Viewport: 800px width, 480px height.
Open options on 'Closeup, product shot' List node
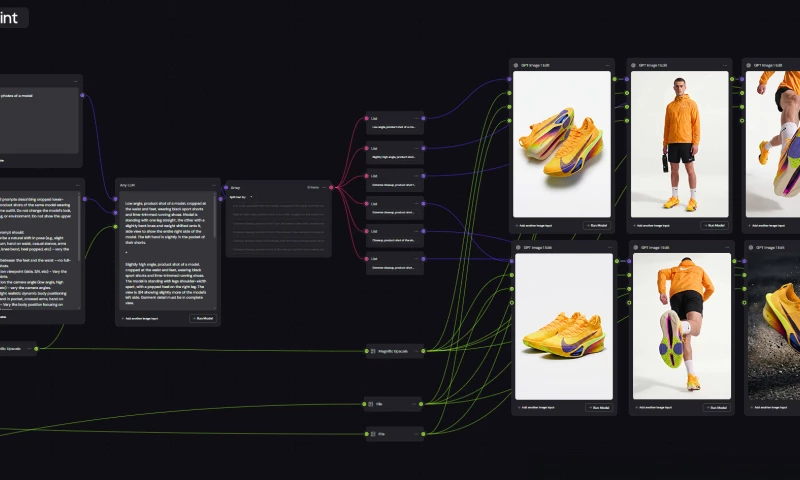[x=416, y=231]
